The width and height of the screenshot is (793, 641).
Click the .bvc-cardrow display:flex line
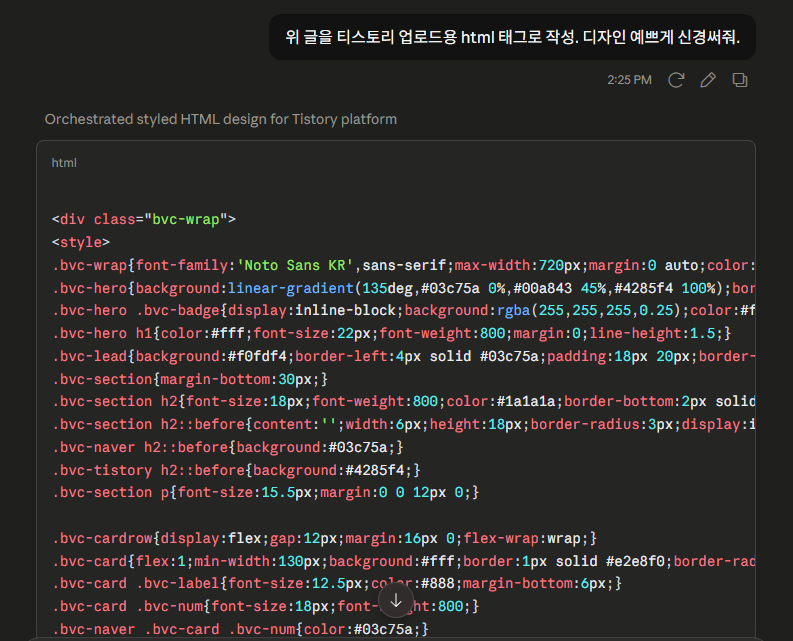324,538
